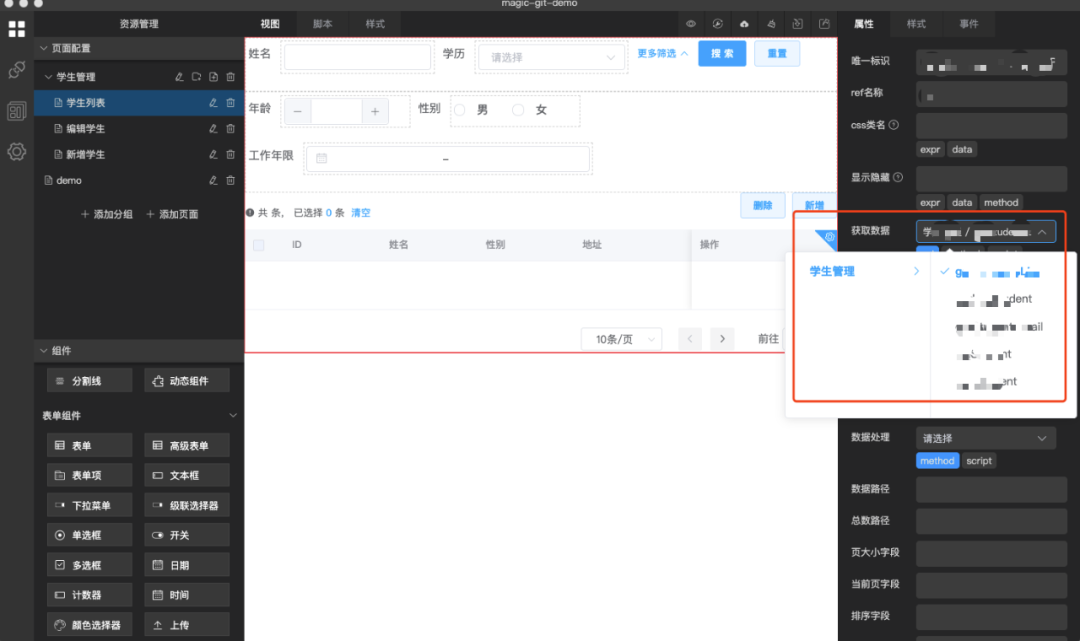The image size is (1080, 641).
Task: Pick the 级联选择器 component
Action: (x=187, y=505)
